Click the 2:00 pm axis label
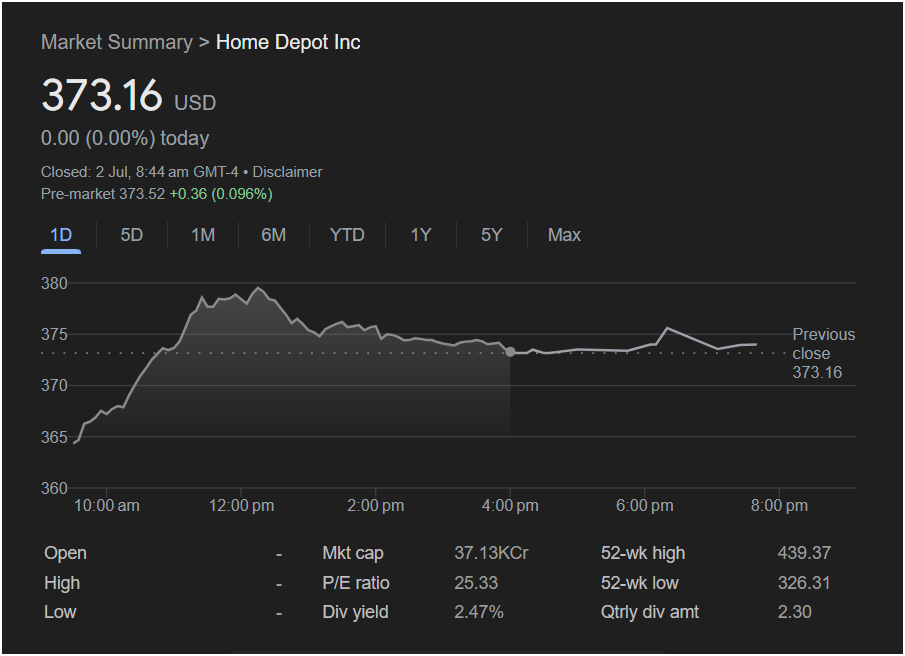Viewport: 905px width, 656px height. 376,506
